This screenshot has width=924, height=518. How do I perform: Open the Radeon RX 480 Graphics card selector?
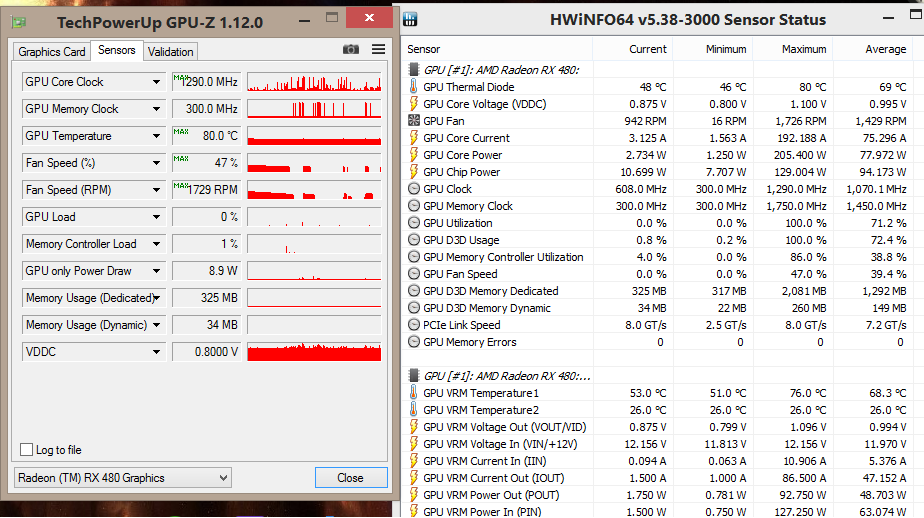[x=123, y=478]
